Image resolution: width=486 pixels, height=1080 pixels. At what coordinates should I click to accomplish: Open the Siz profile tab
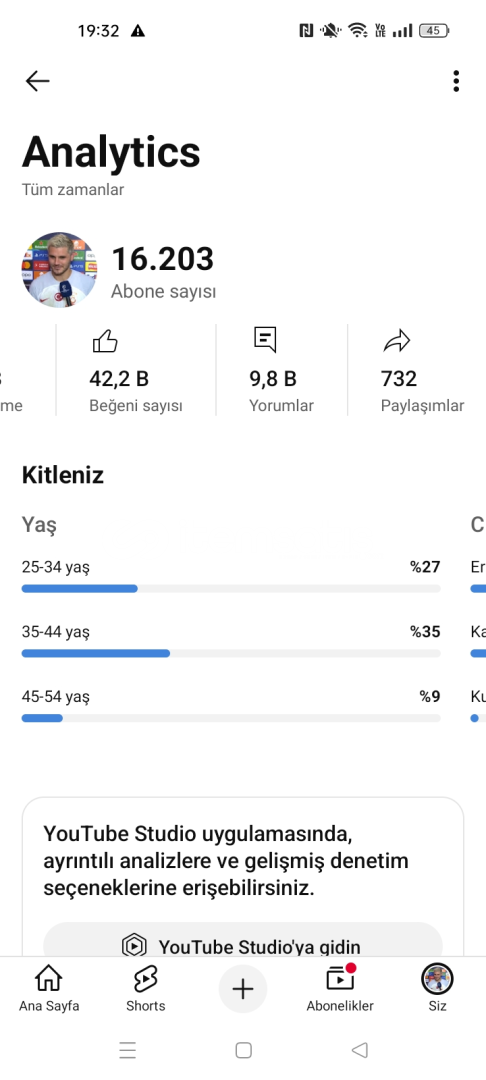pos(437,988)
